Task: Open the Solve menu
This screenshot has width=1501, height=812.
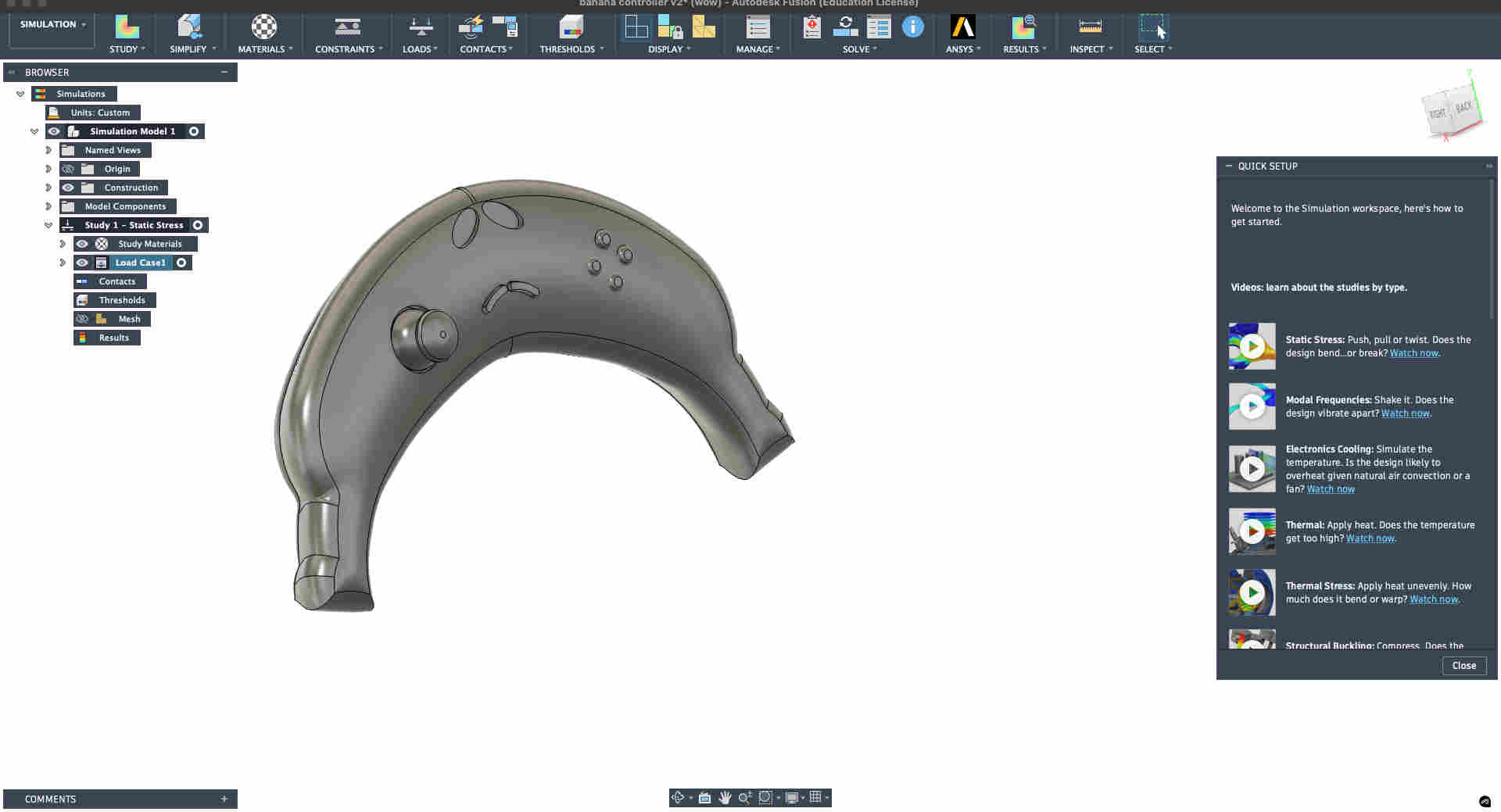Action: point(859,49)
